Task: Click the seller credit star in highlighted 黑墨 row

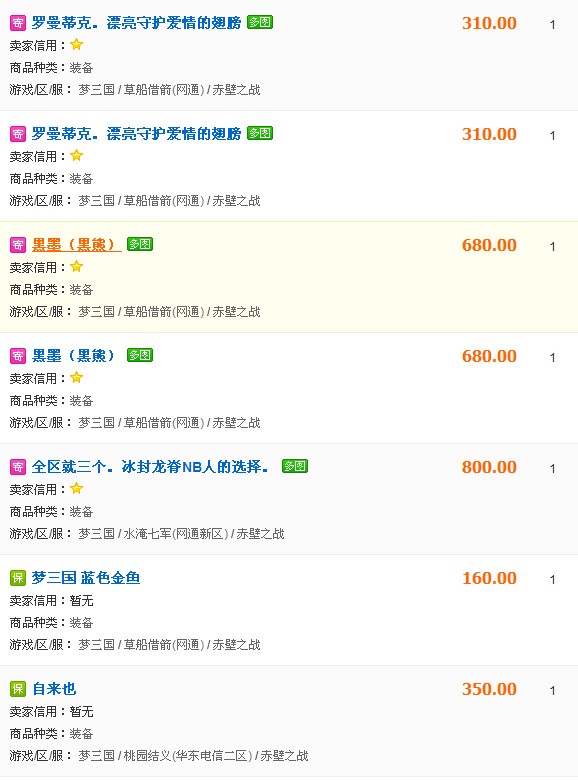Action: click(77, 267)
